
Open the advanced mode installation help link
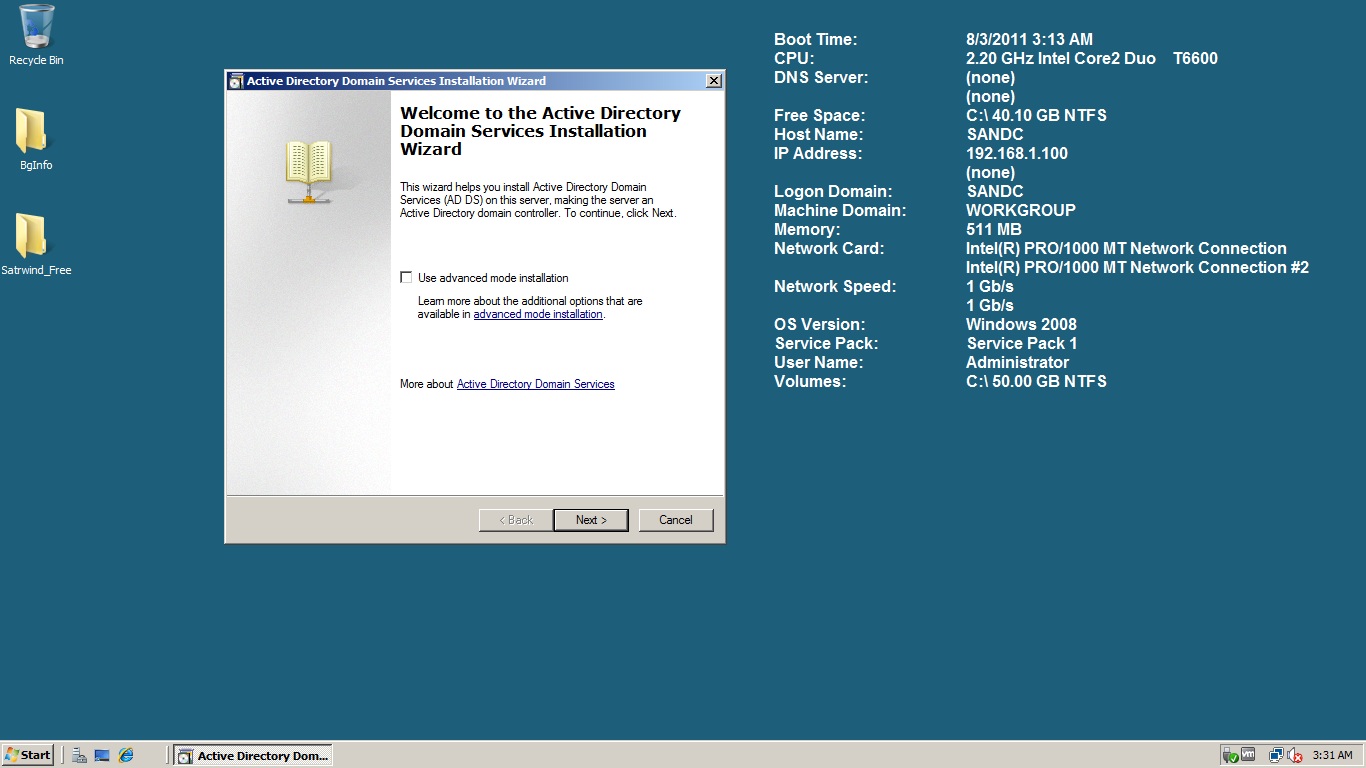point(538,314)
